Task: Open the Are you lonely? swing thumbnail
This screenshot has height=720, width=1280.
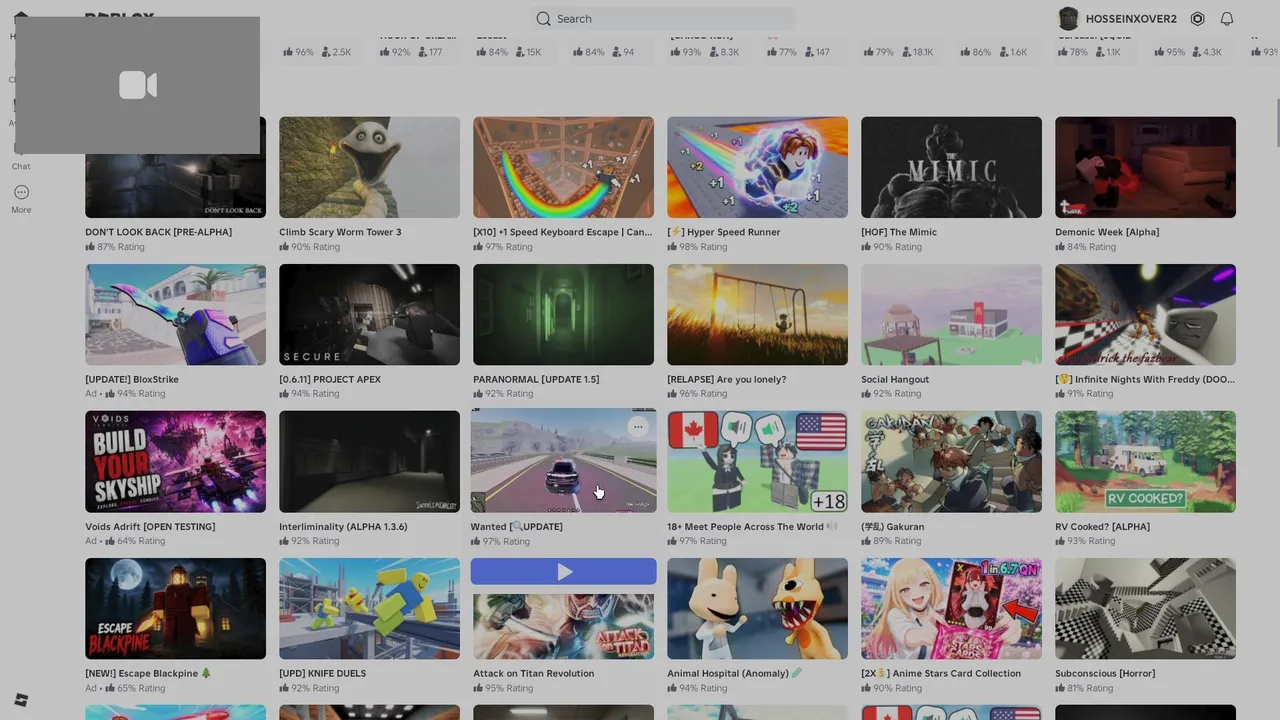Action: 757,314
